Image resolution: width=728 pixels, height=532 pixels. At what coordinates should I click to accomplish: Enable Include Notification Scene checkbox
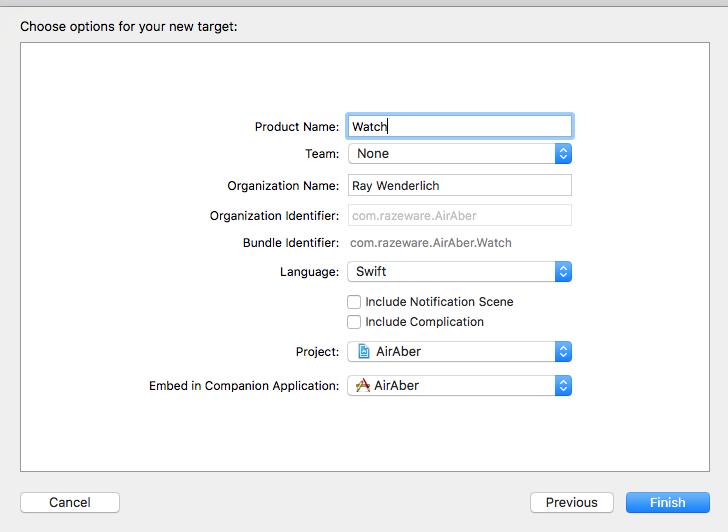354,302
